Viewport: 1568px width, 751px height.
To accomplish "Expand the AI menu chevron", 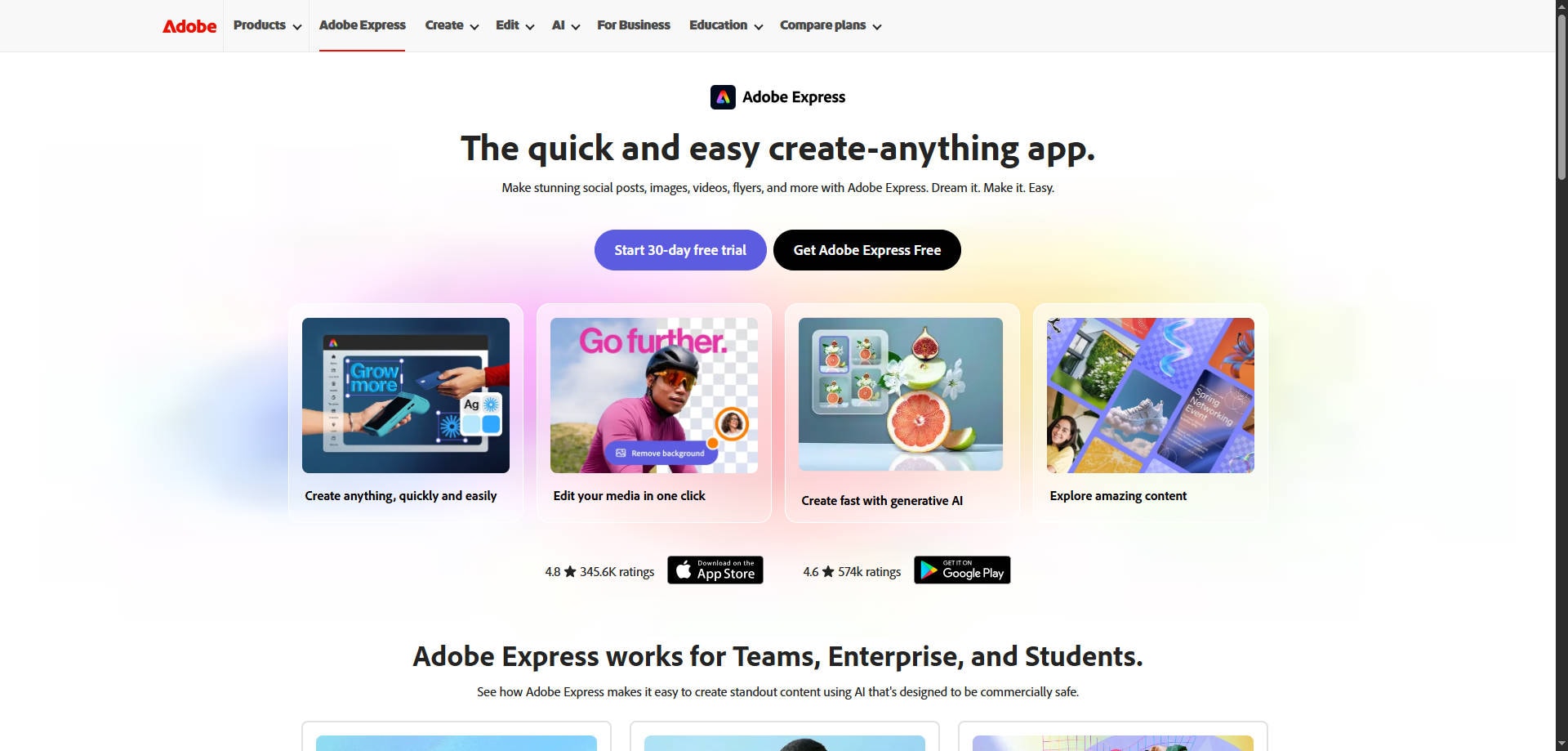I will (x=576, y=26).
